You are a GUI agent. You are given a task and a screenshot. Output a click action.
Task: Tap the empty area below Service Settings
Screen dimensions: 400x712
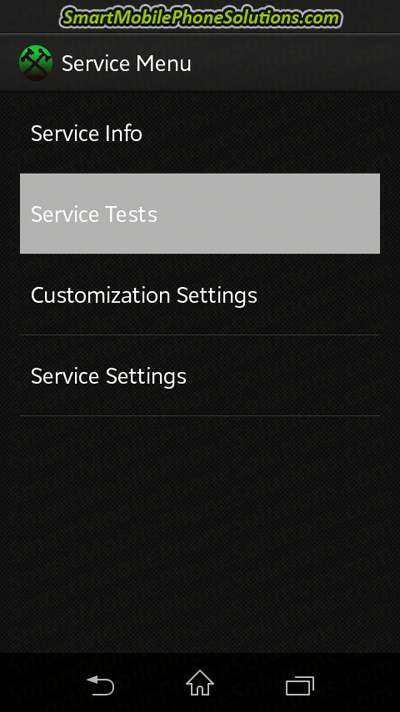click(x=200, y=534)
